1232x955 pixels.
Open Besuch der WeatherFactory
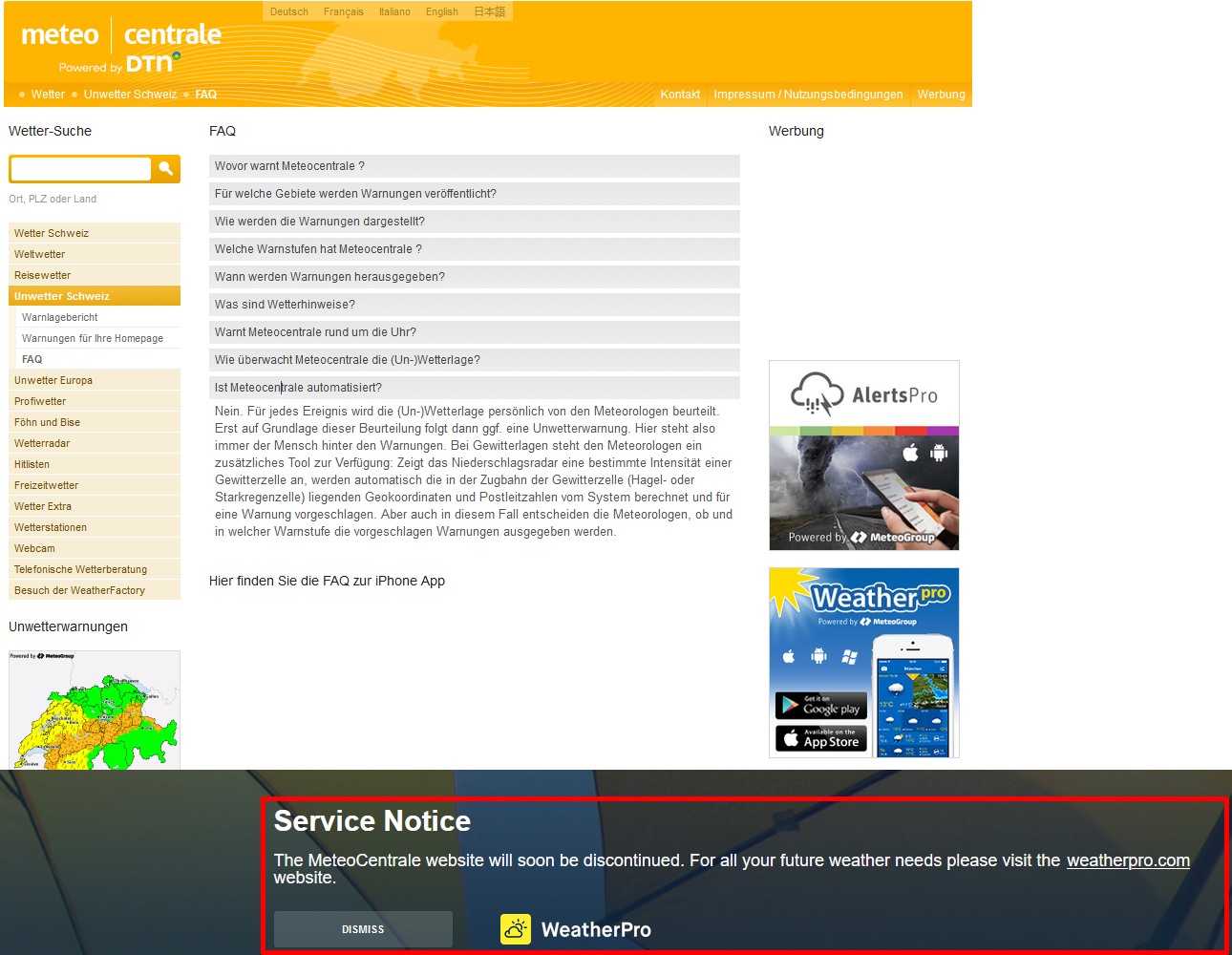[x=95, y=590]
